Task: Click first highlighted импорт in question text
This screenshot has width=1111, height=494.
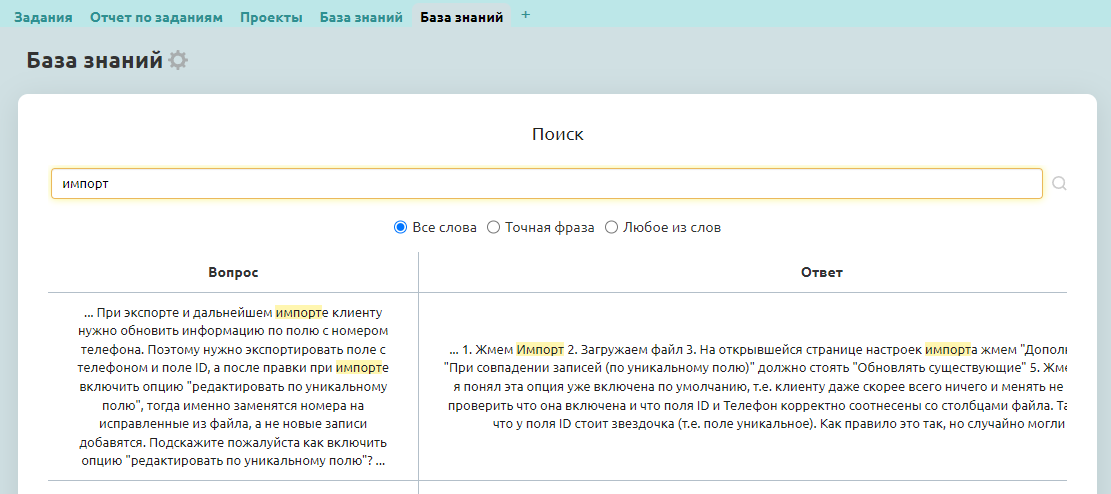Action: click(298, 312)
